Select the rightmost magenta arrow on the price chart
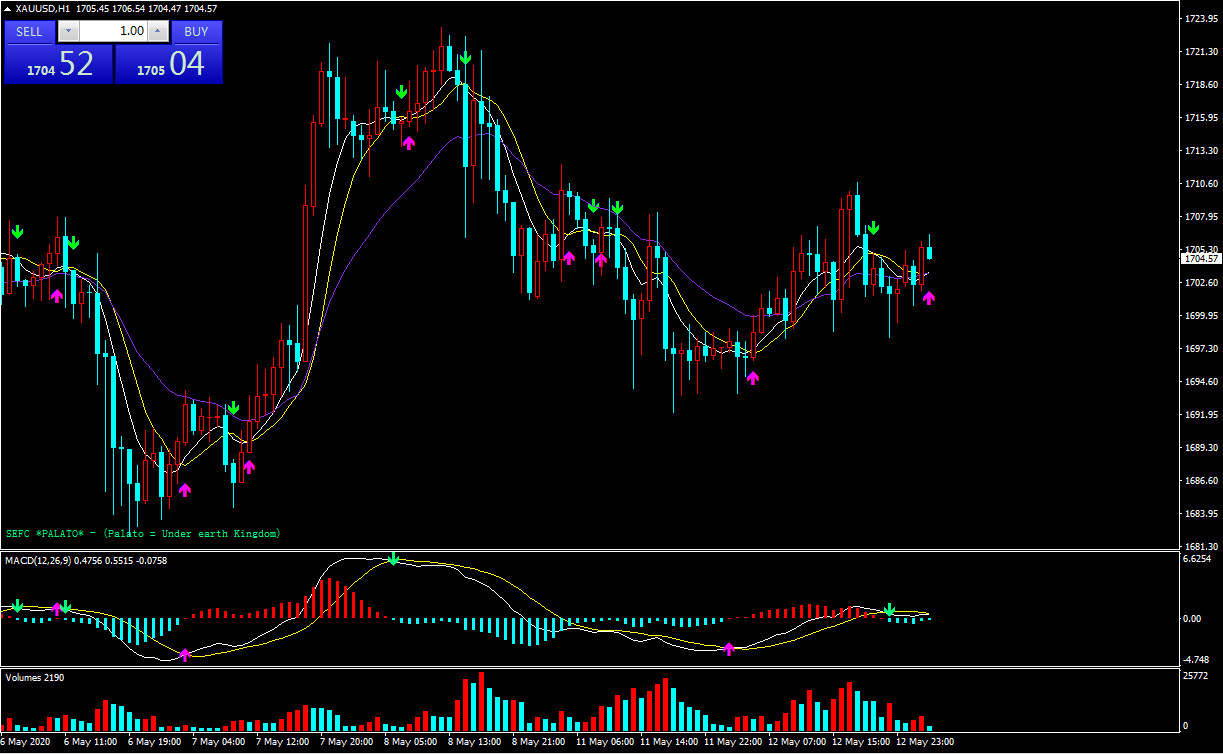This screenshot has height=754, width=1223. [x=929, y=297]
